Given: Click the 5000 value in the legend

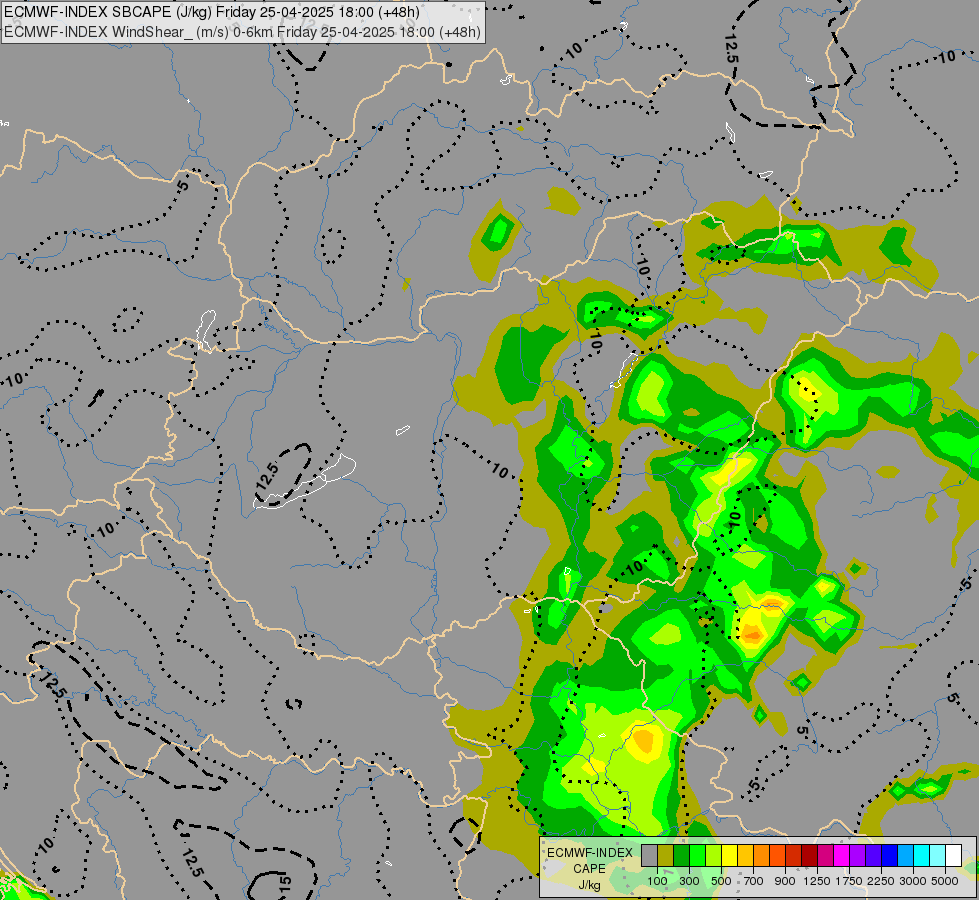Looking at the screenshot, I should coord(945,881).
